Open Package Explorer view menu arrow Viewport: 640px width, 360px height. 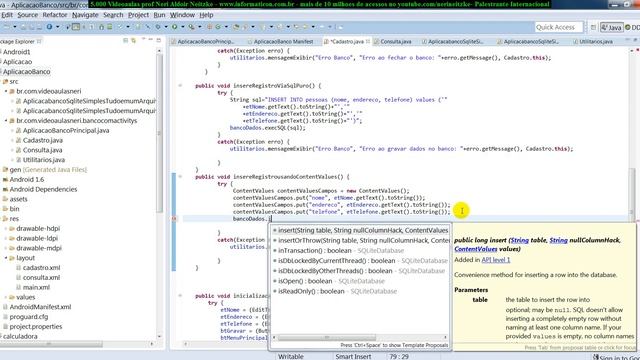pos(143,40)
